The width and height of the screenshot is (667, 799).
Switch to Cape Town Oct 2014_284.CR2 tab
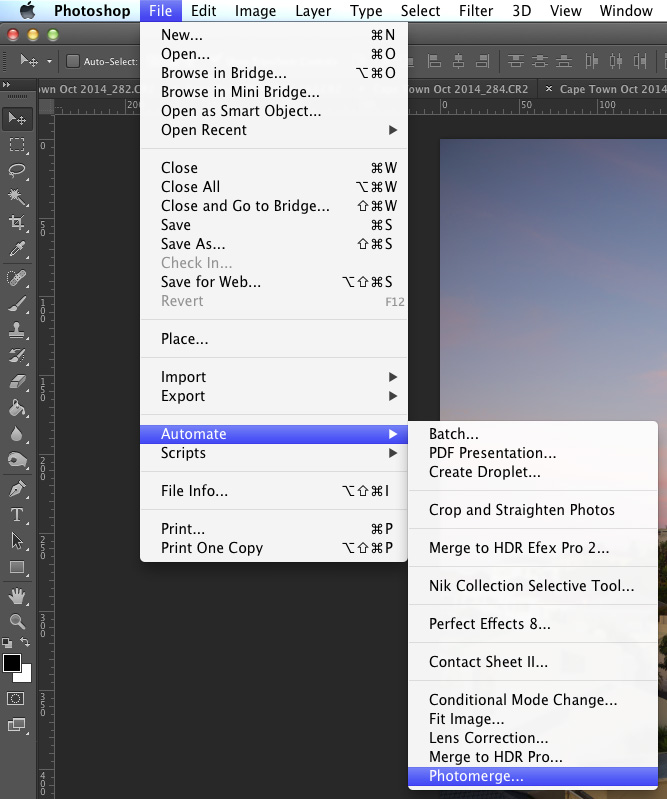468,89
